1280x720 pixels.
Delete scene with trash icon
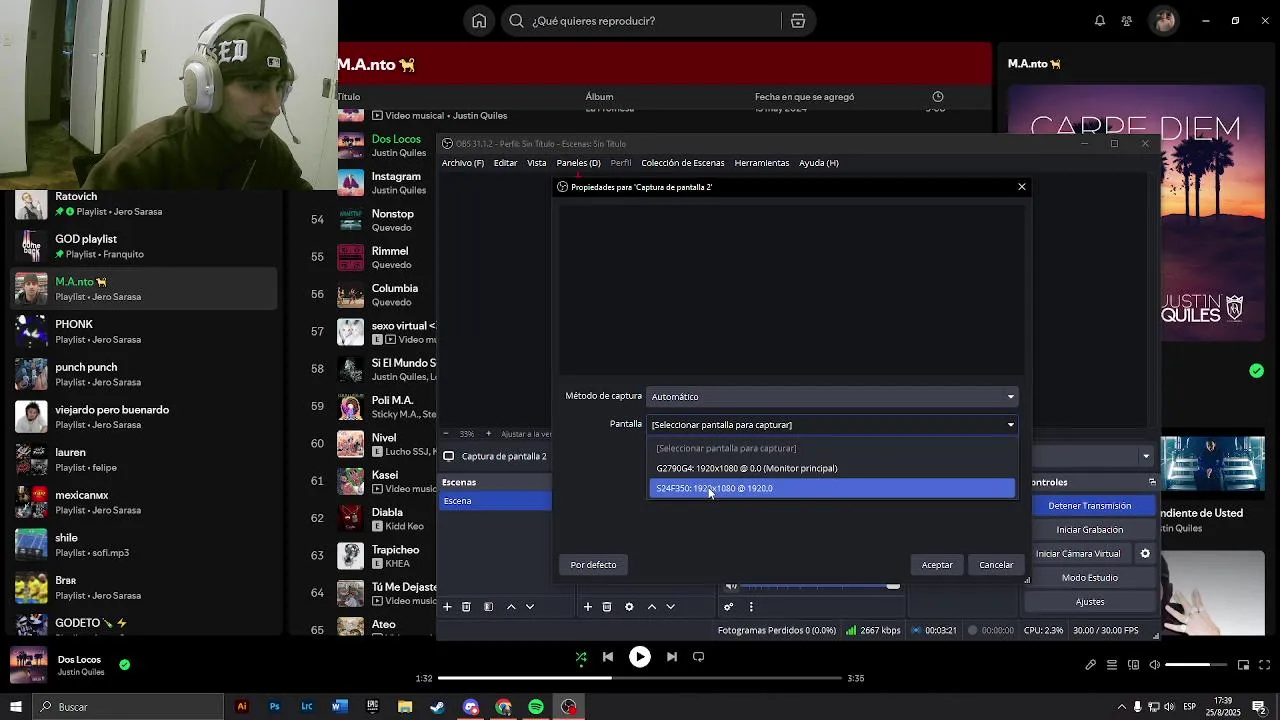[466, 607]
